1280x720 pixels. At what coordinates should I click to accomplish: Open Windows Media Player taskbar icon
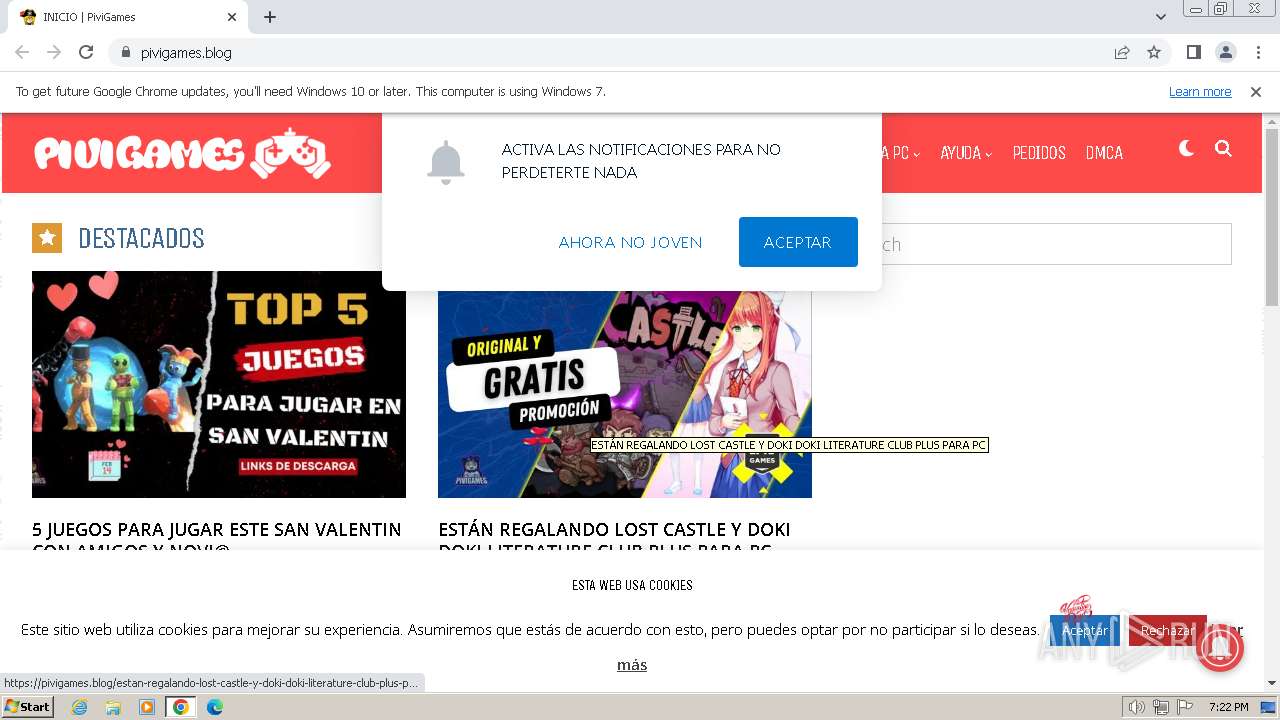coord(147,707)
